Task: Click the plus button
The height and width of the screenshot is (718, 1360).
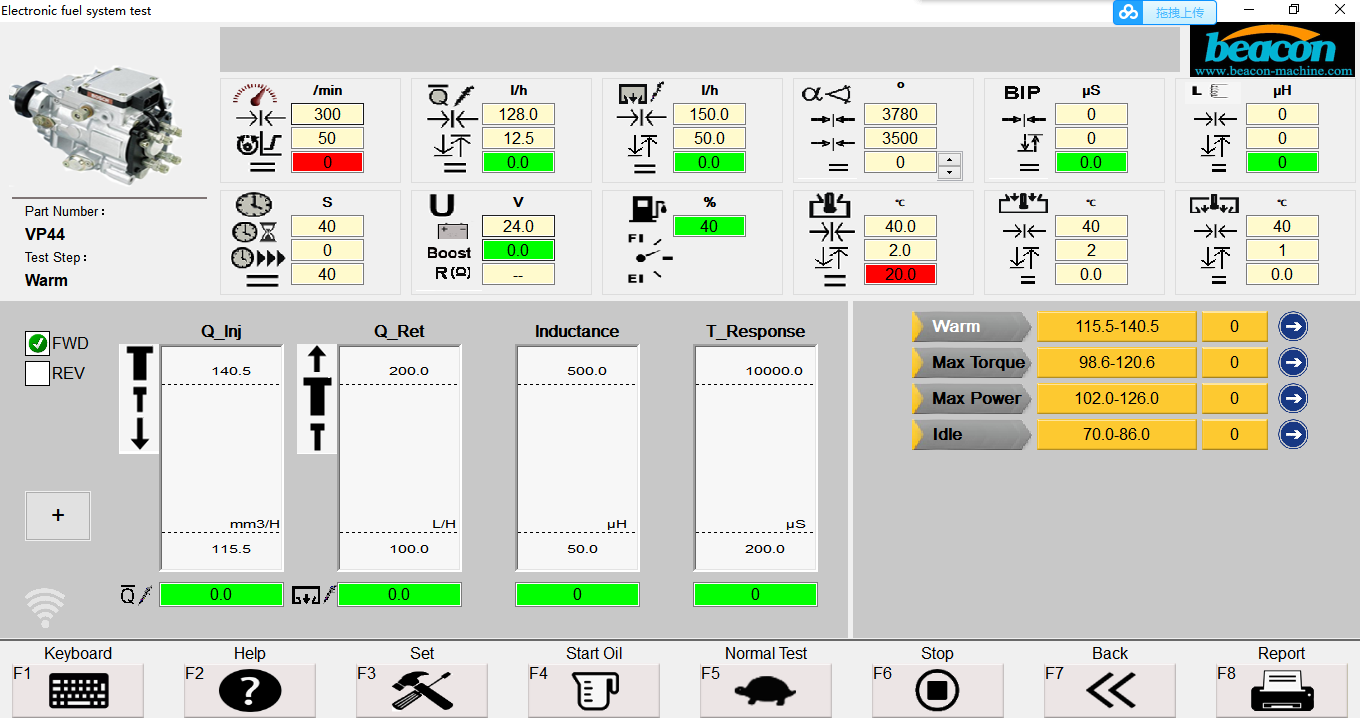Action: pyautogui.click(x=58, y=516)
